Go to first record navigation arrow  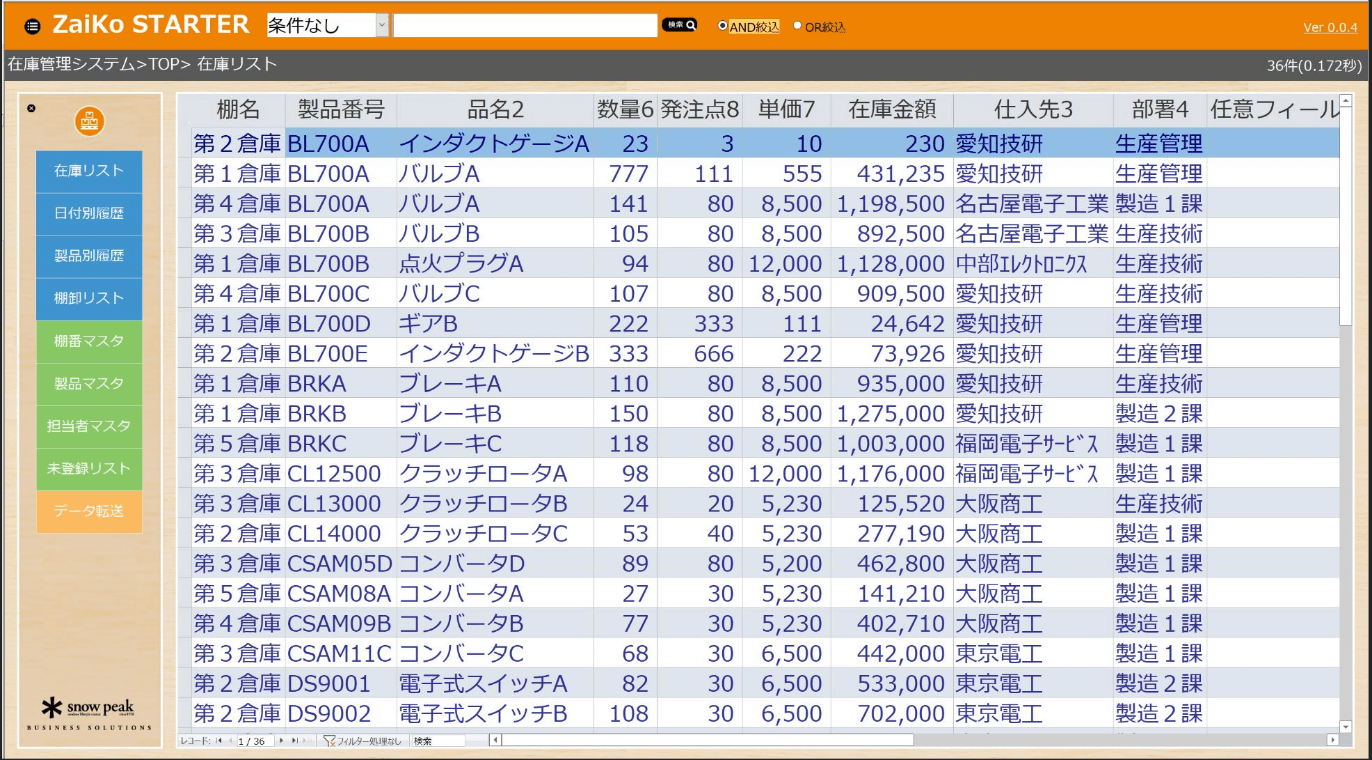point(219,741)
